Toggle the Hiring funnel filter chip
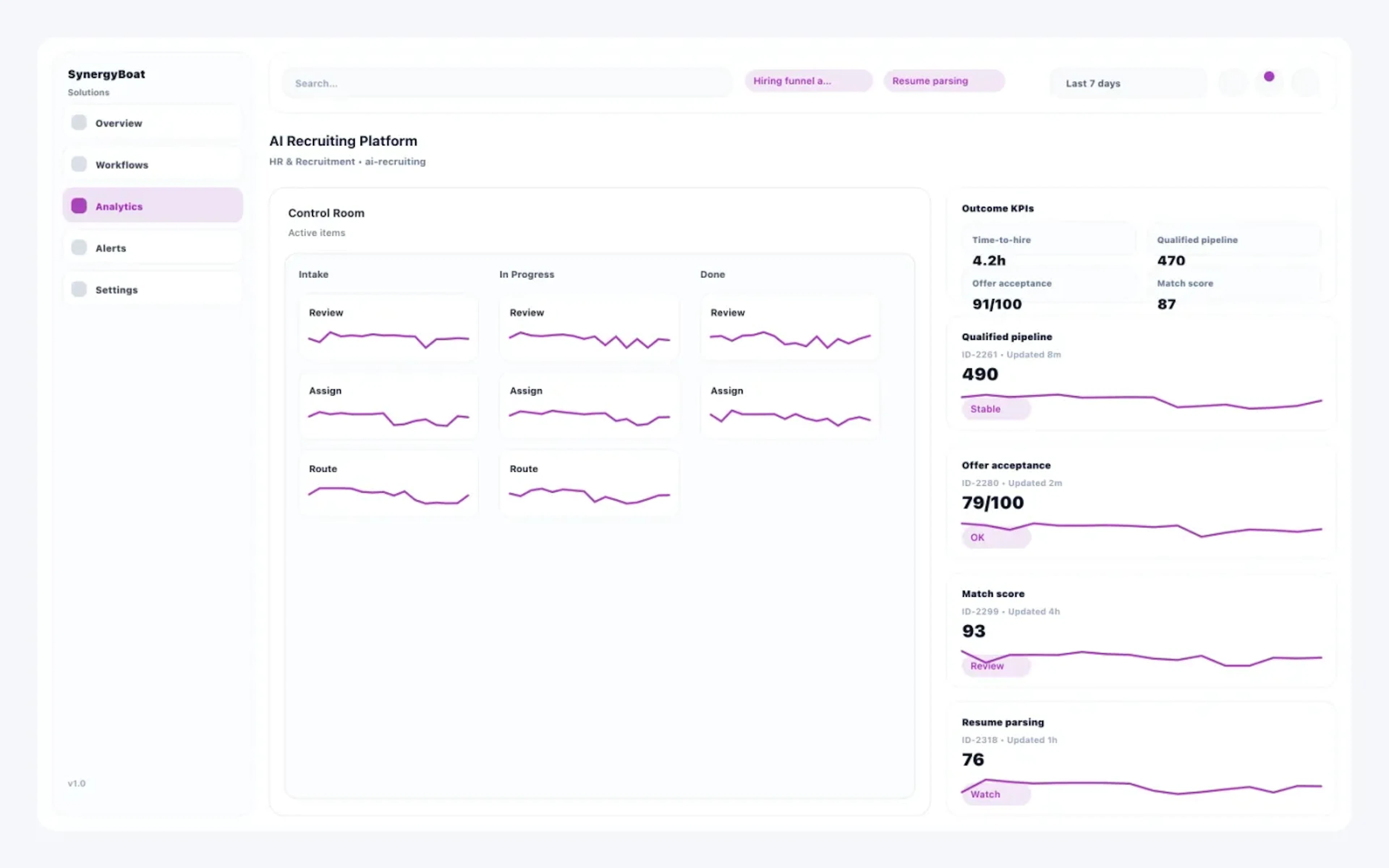 pyautogui.click(x=808, y=80)
